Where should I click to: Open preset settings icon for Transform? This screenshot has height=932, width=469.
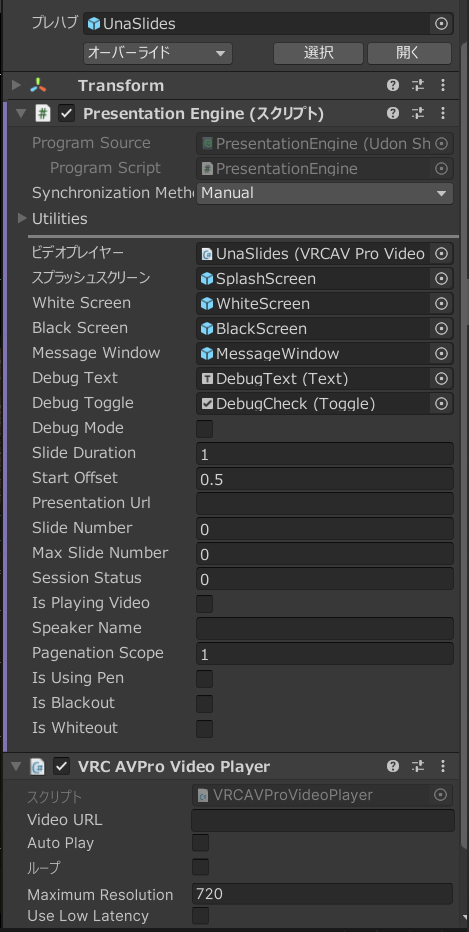(x=418, y=86)
